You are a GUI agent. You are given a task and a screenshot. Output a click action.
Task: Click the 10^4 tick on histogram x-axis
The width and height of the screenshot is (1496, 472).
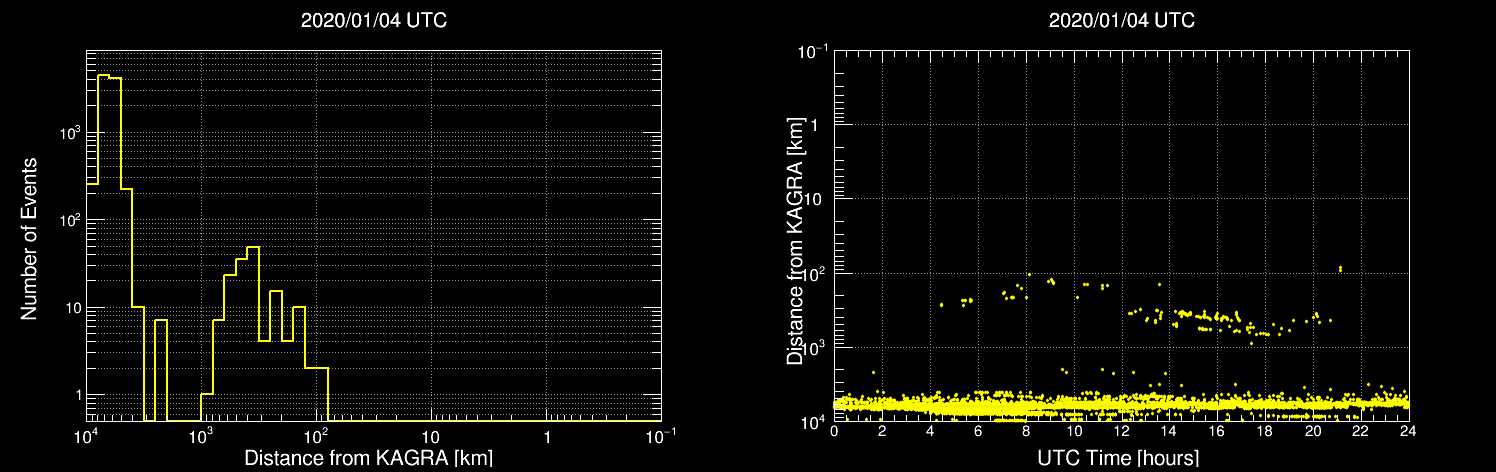87,437
